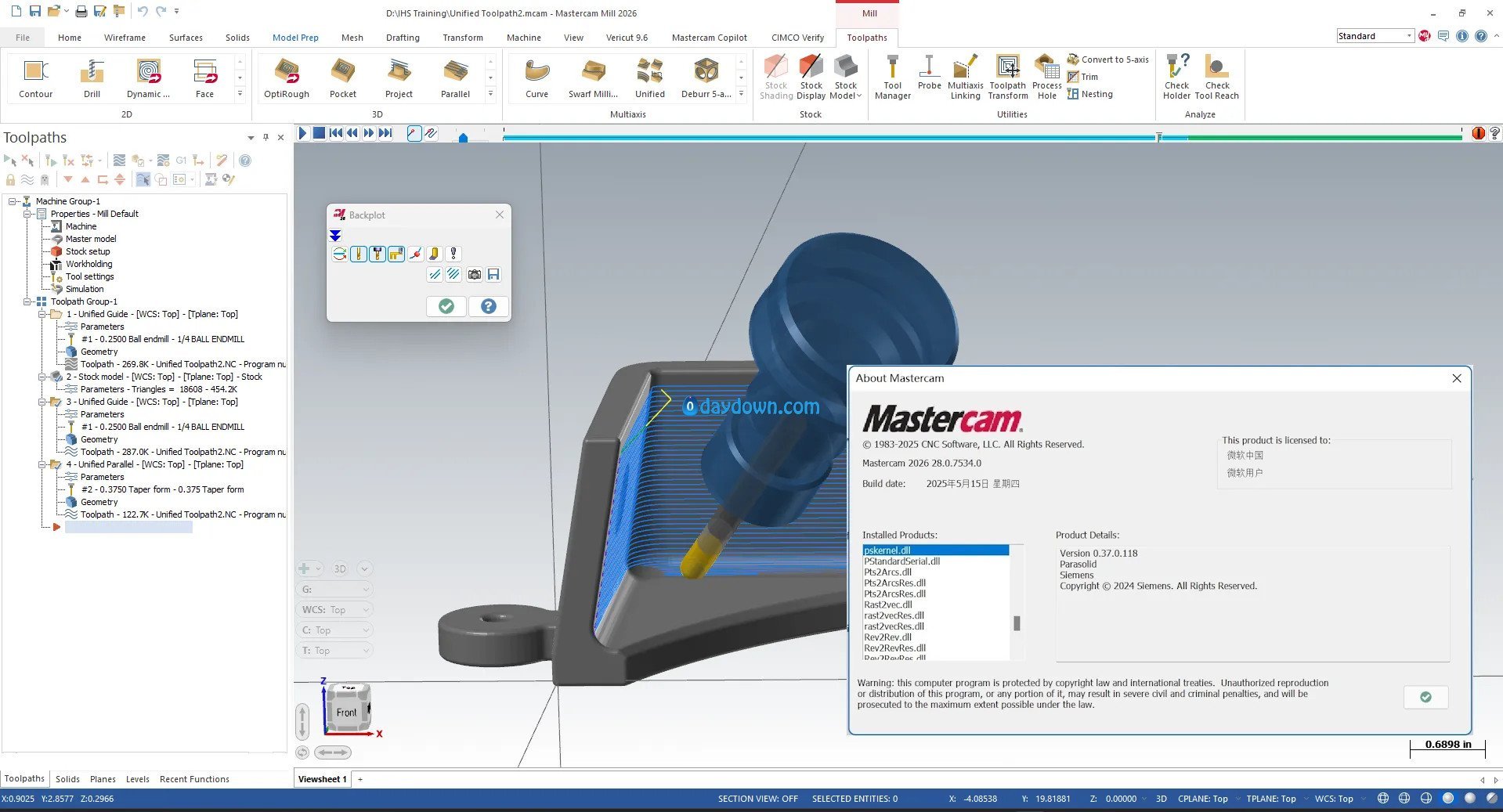Click the Backplot OK checkmark button
The image size is (1503, 812).
point(446,306)
